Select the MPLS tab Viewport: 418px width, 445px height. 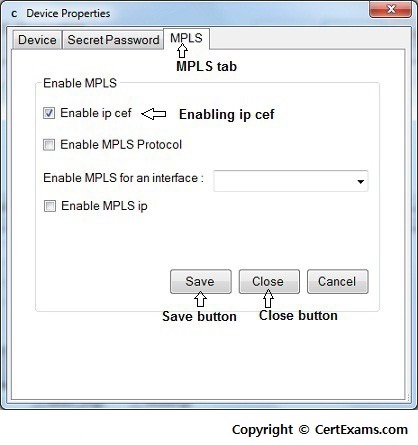click(186, 38)
